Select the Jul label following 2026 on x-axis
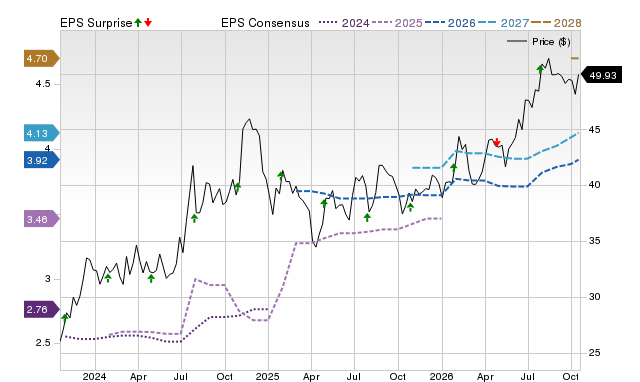The height and width of the screenshot is (382, 640). point(528,376)
